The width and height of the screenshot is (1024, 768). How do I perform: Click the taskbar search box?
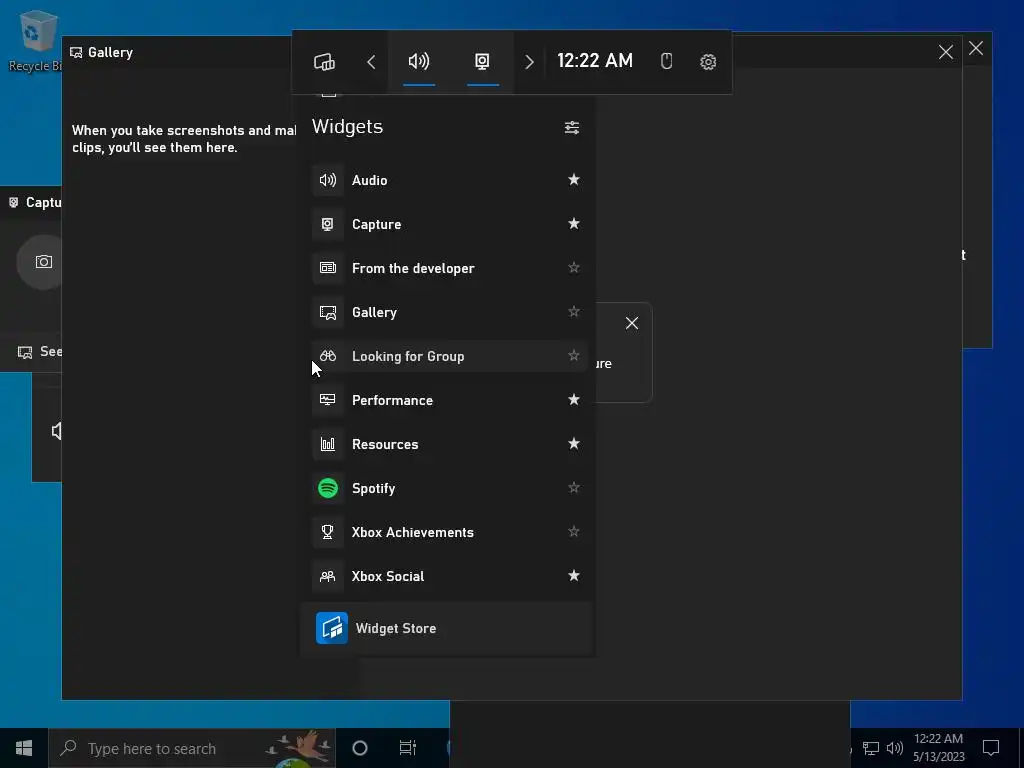[192, 748]
